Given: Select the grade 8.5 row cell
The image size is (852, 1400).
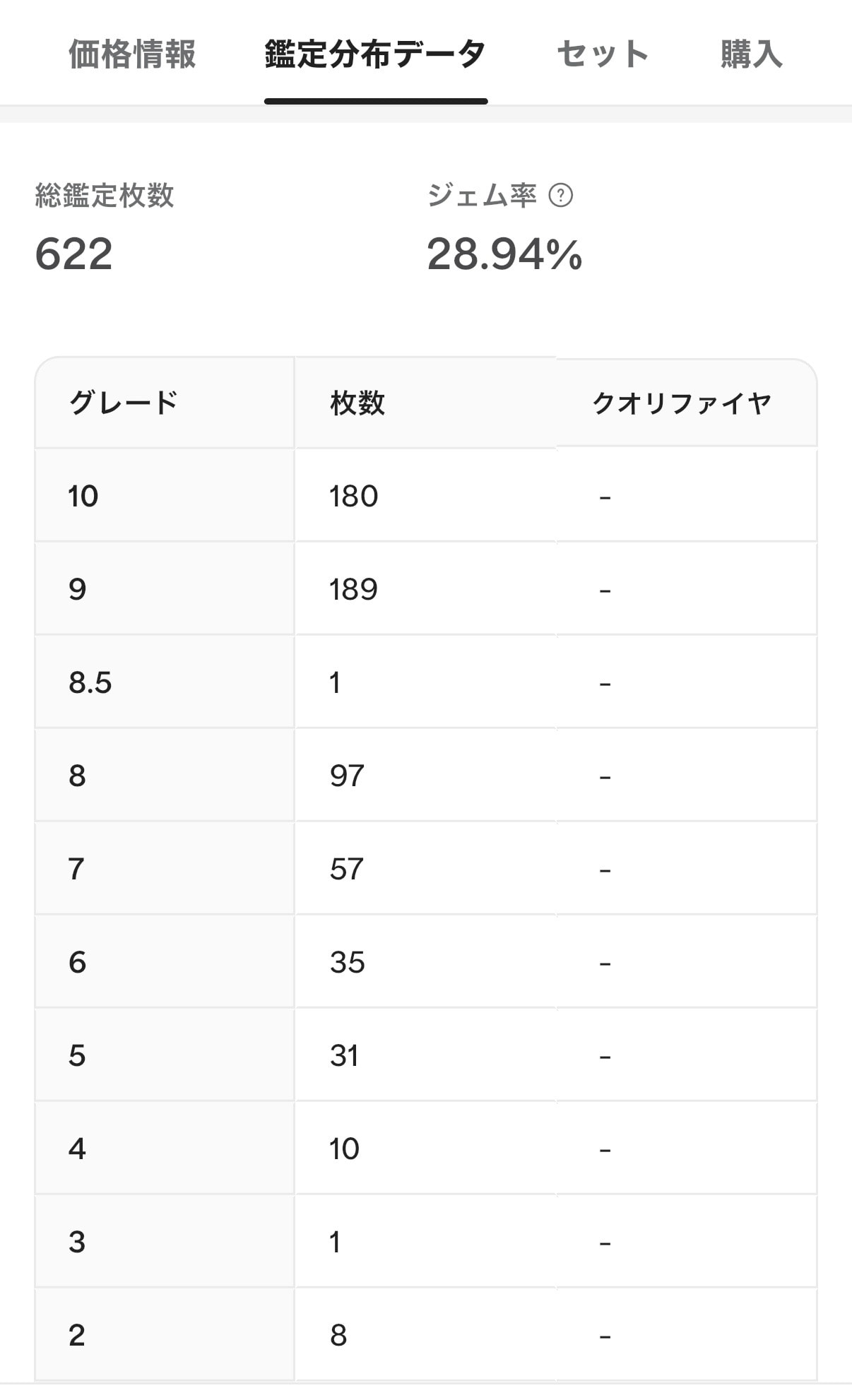Looking at the screenshot, I should point(165,682).
